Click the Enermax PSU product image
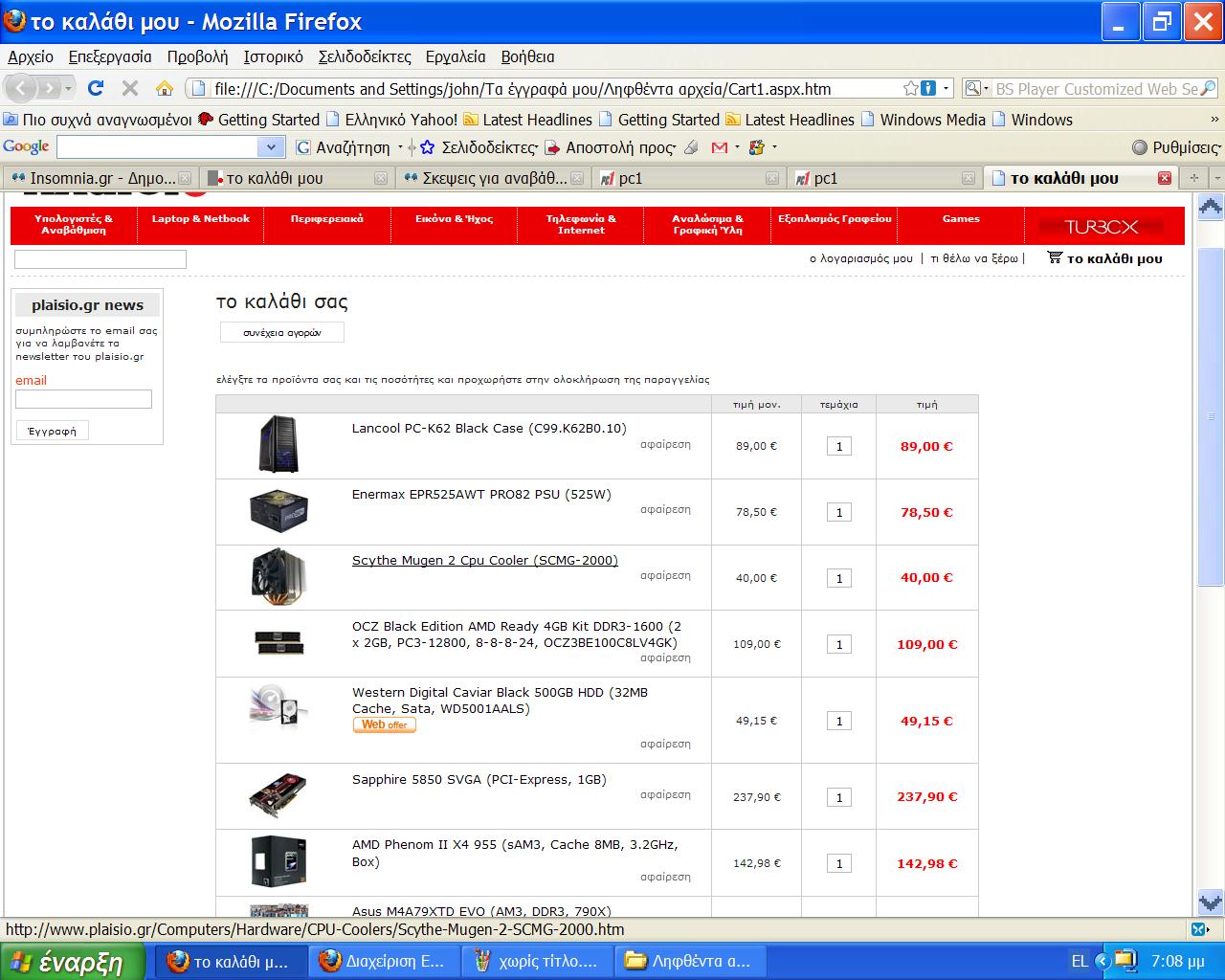Screen dimensions: 1225x980 tap(278, 511)
